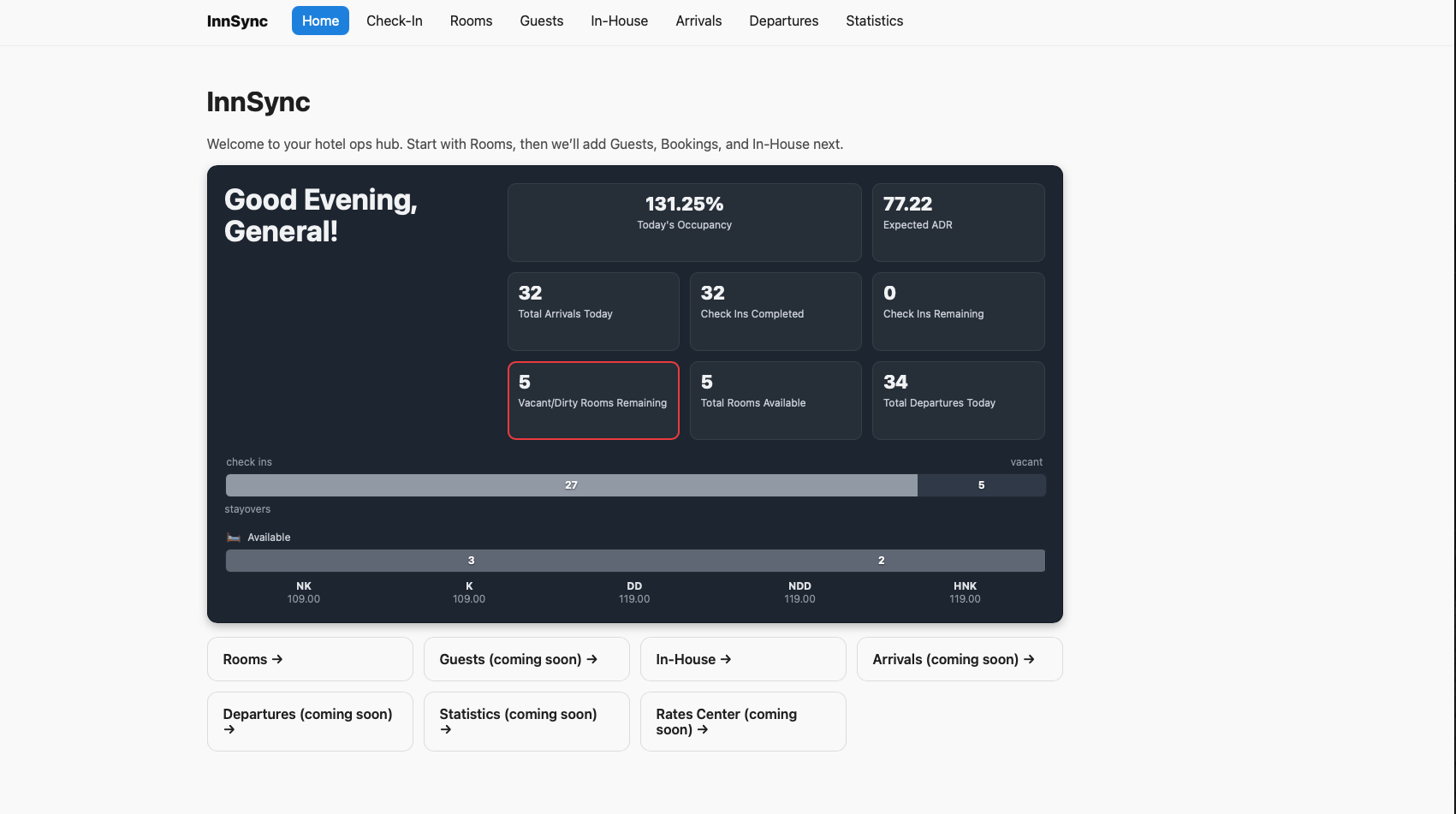This screenshot has width=1456, height=814.
Task: Open Rates Center (coming soon) card
Action: point(743,722)
